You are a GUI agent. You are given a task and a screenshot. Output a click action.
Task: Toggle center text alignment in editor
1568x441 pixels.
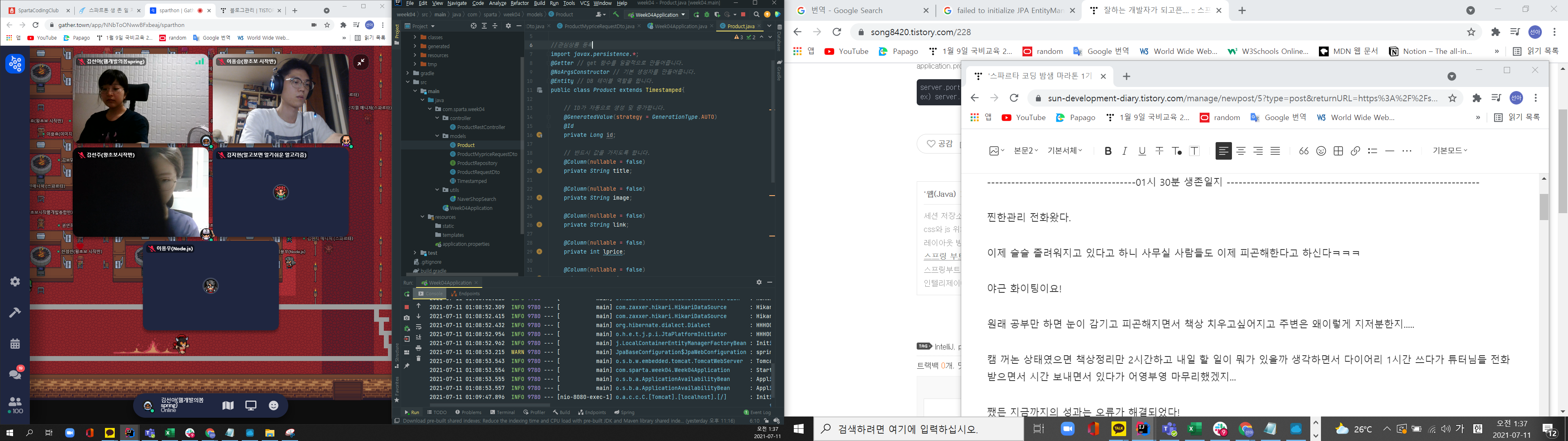[x=1241, y=151]
